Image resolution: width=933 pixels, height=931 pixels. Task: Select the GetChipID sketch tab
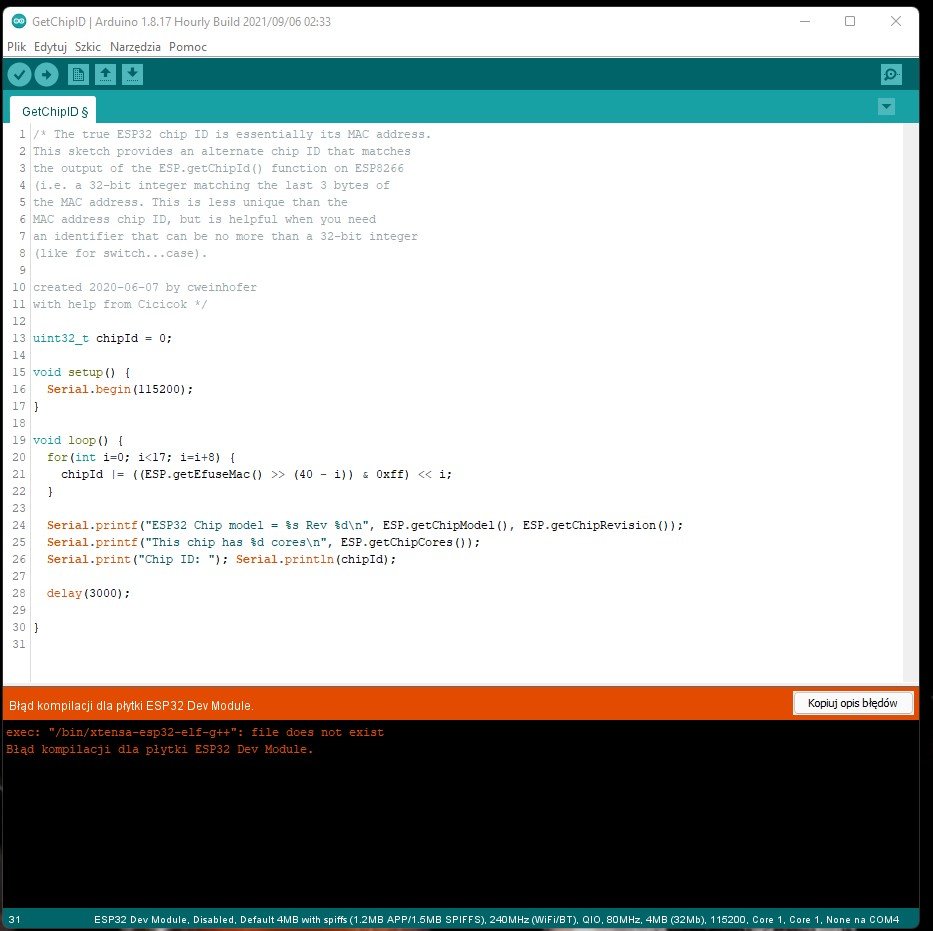pos(54,111)
